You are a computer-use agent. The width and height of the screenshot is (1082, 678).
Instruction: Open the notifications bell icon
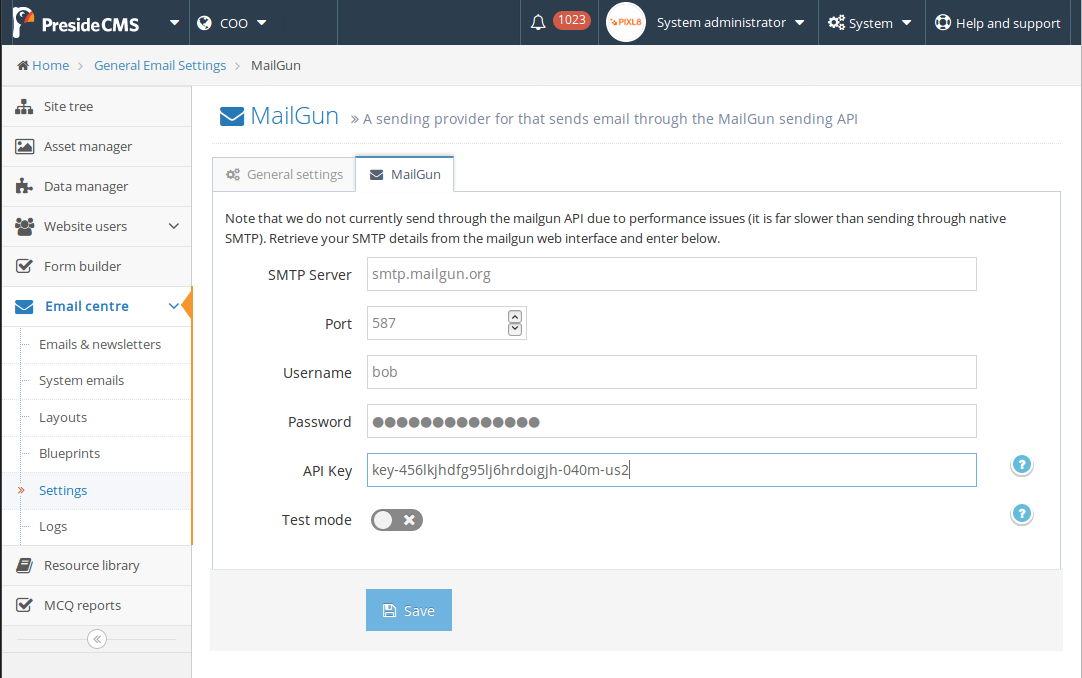[538, 23]
